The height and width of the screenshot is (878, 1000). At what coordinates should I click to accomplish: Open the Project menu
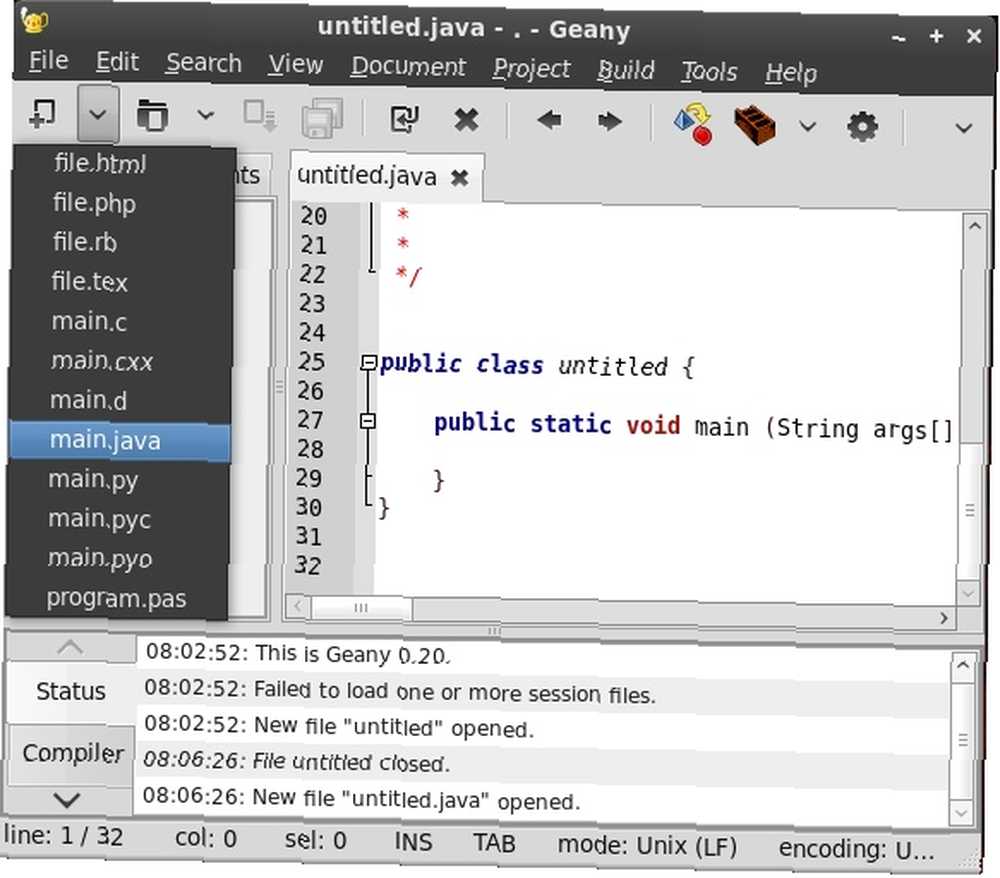coord(531,69)
